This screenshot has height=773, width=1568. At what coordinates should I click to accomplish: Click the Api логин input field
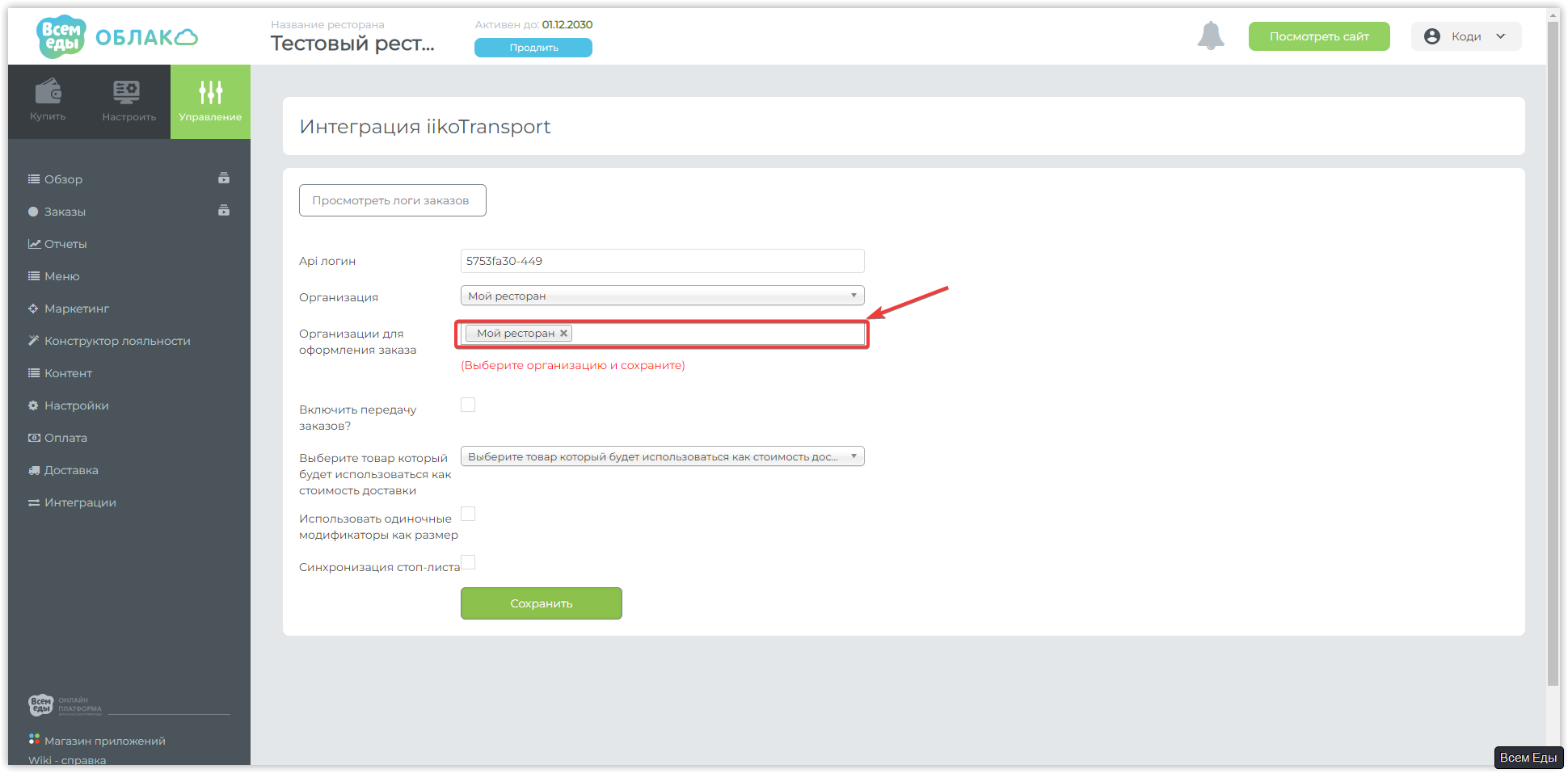coord(663,261)
